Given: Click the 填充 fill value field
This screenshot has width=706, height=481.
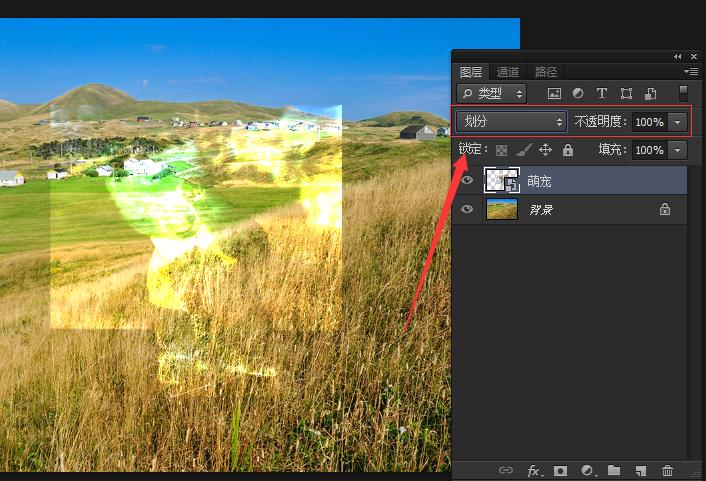Looking at the screenshot, I should (x=649, y=150).
